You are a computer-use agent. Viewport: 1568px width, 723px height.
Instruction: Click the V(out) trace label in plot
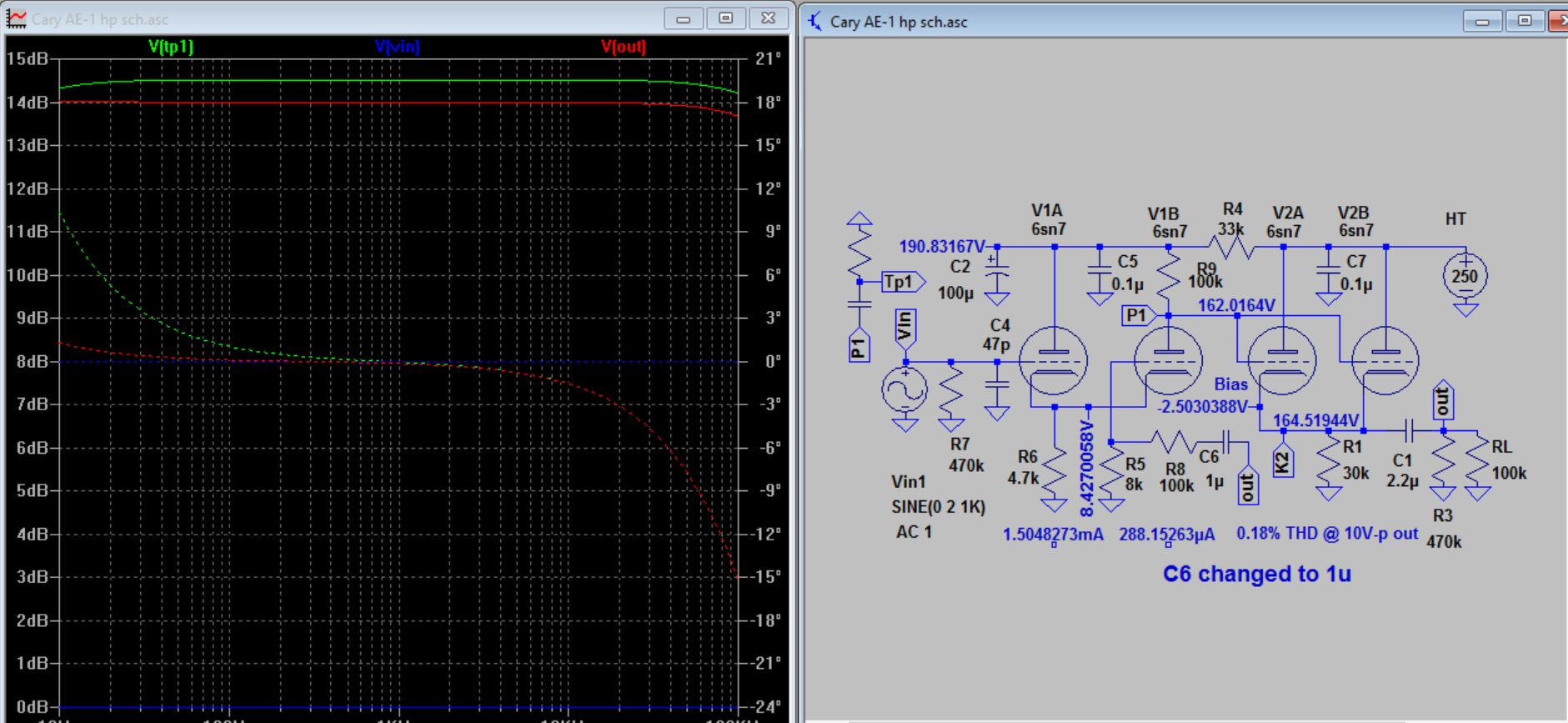(624, 47)
